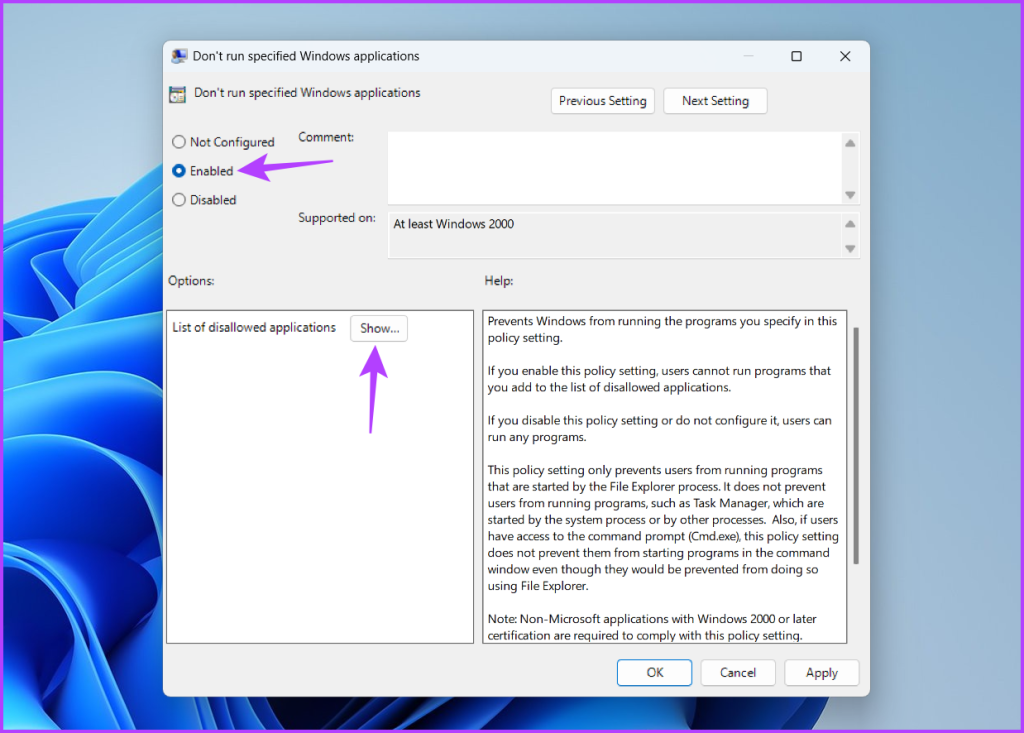Click the Comment box scroll down arrow
1024x733 pixels.
pos(850,195)
